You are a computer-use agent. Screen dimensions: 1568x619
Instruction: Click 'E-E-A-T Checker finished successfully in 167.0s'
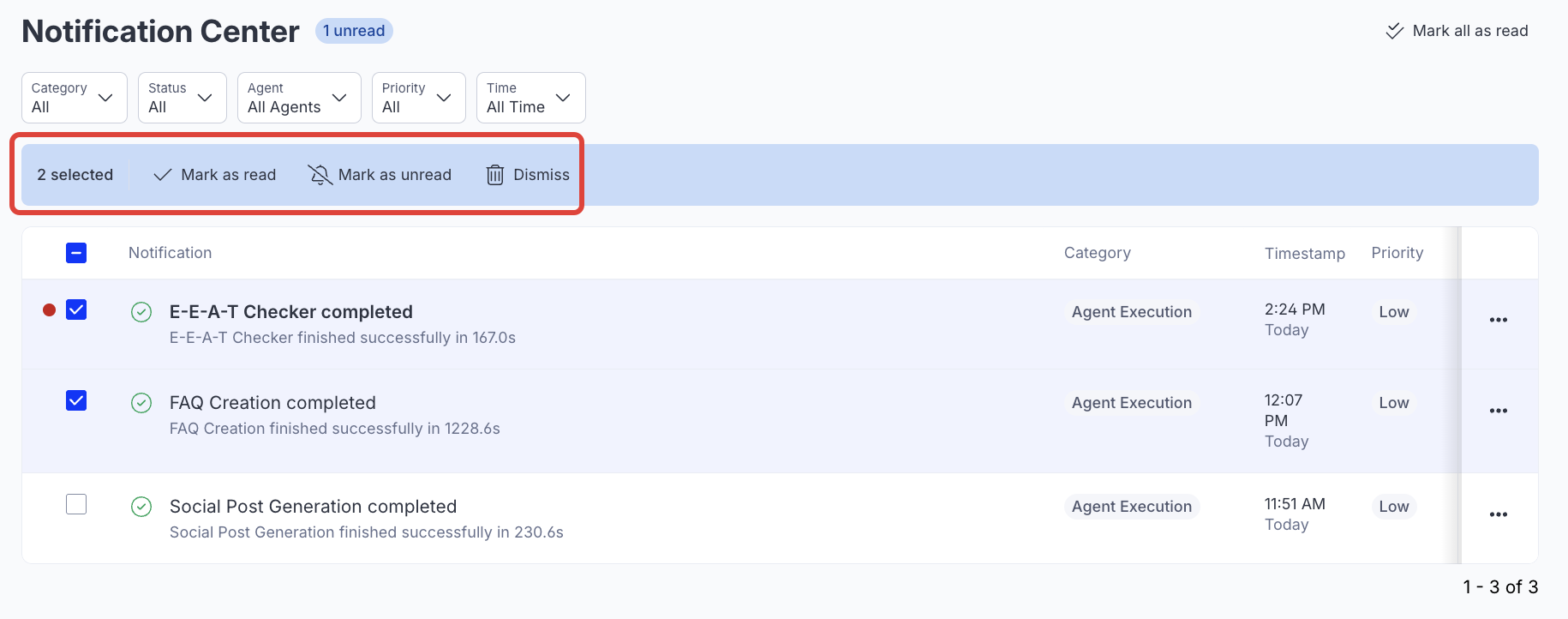(x=343, y=338)
